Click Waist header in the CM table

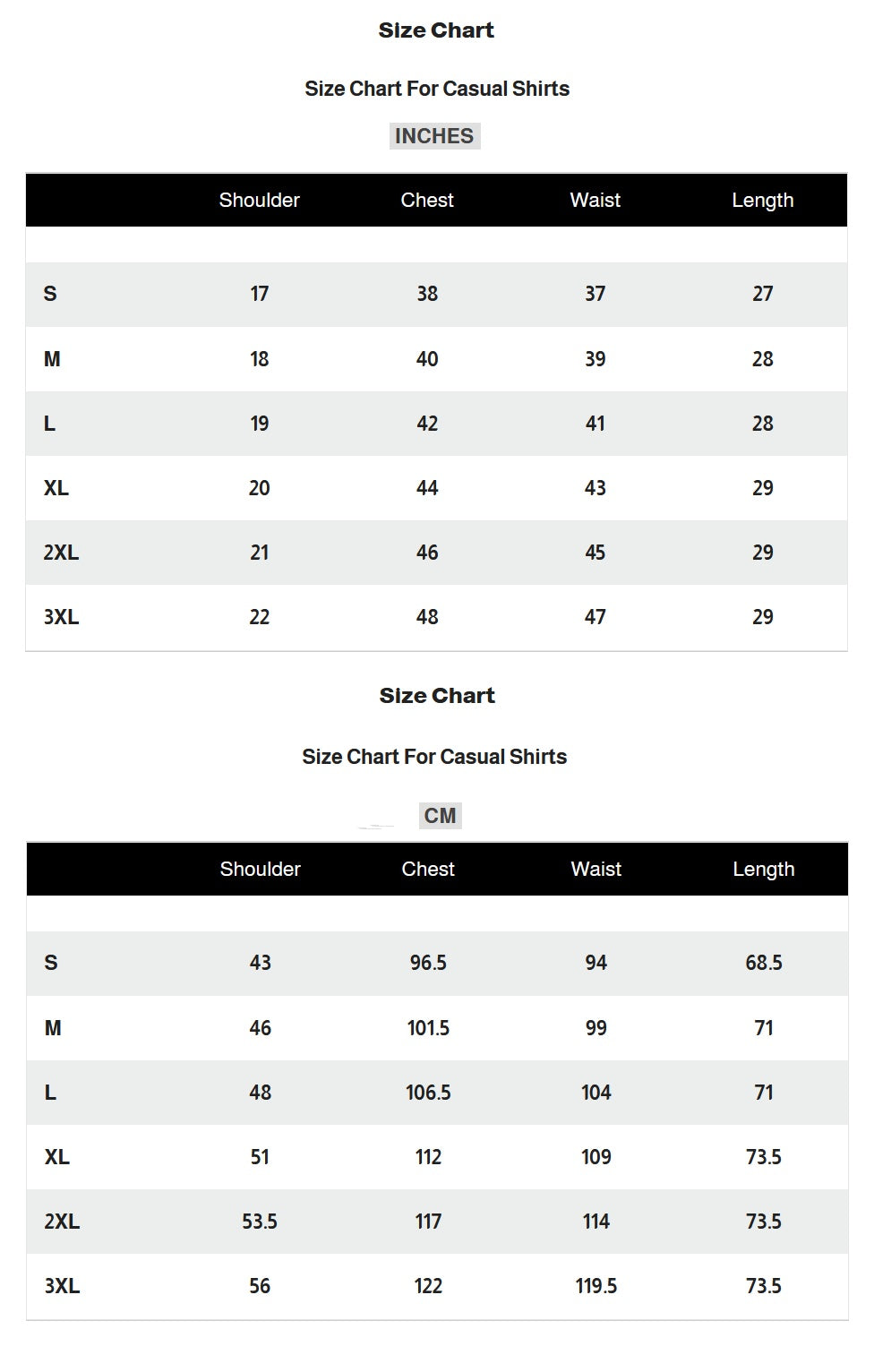point(596,869)
